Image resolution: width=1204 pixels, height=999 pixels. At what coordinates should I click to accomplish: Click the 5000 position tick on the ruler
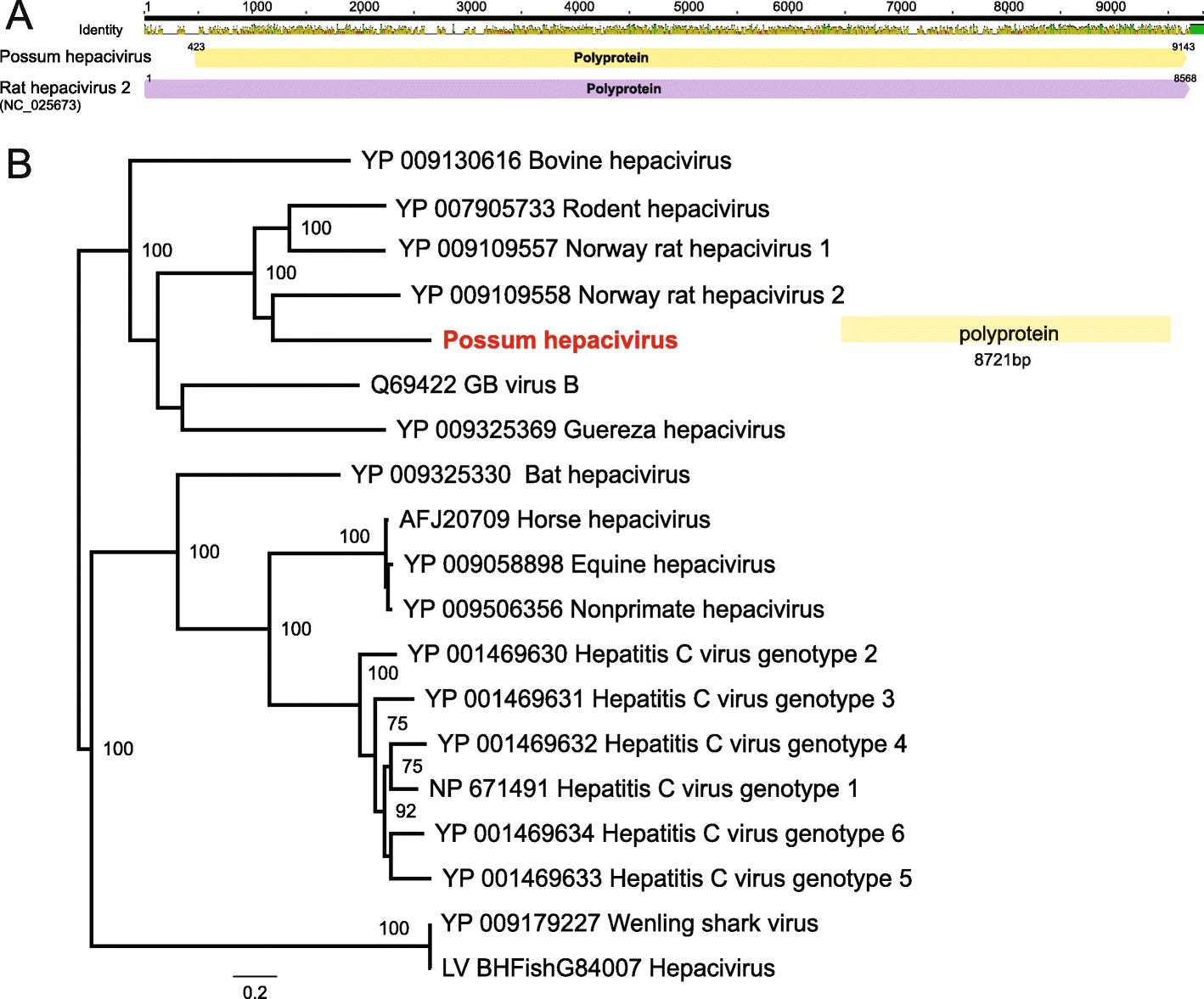[689, 7]
